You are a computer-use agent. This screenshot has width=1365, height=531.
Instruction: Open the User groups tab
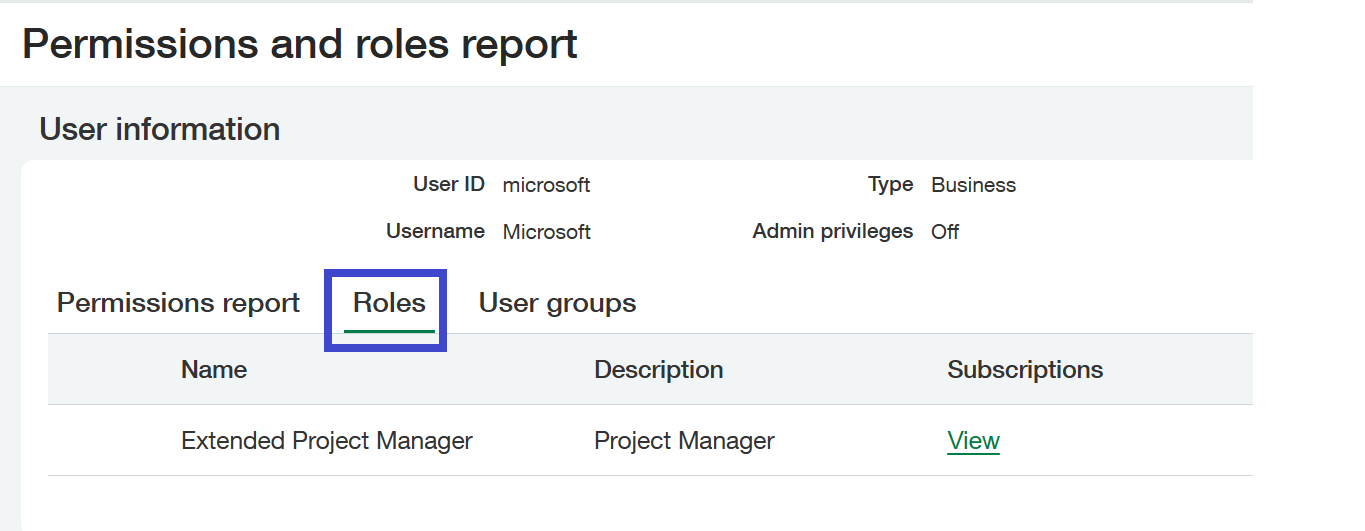tap(557, 303)
